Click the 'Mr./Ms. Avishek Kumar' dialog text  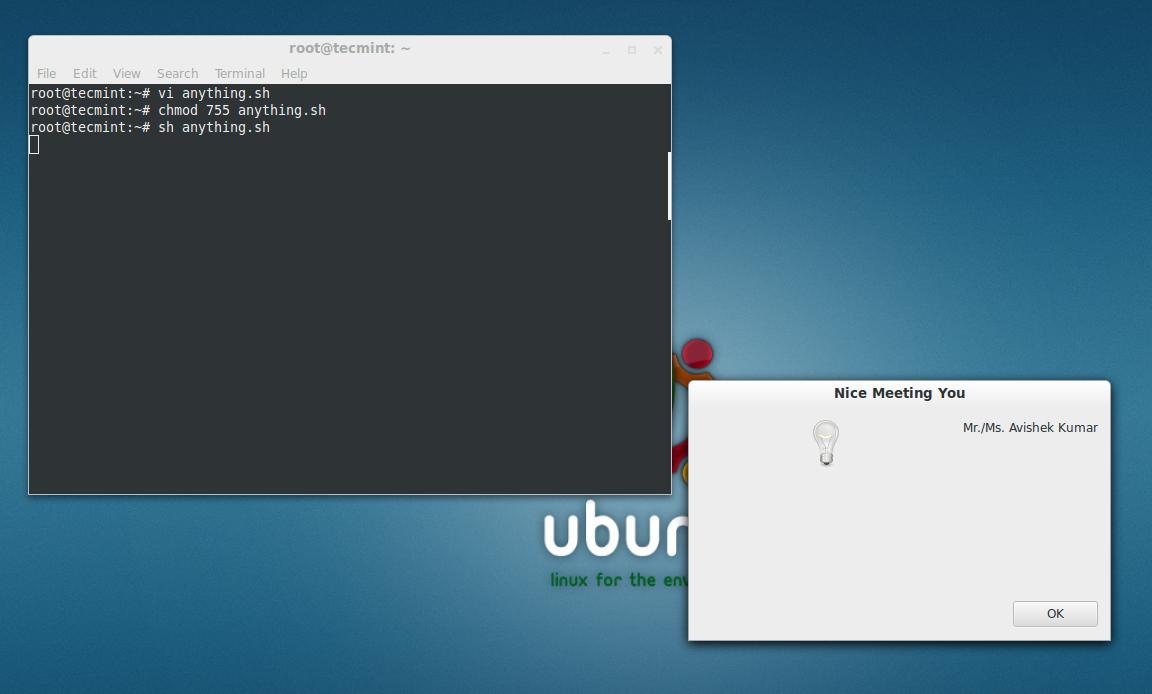1030,427
